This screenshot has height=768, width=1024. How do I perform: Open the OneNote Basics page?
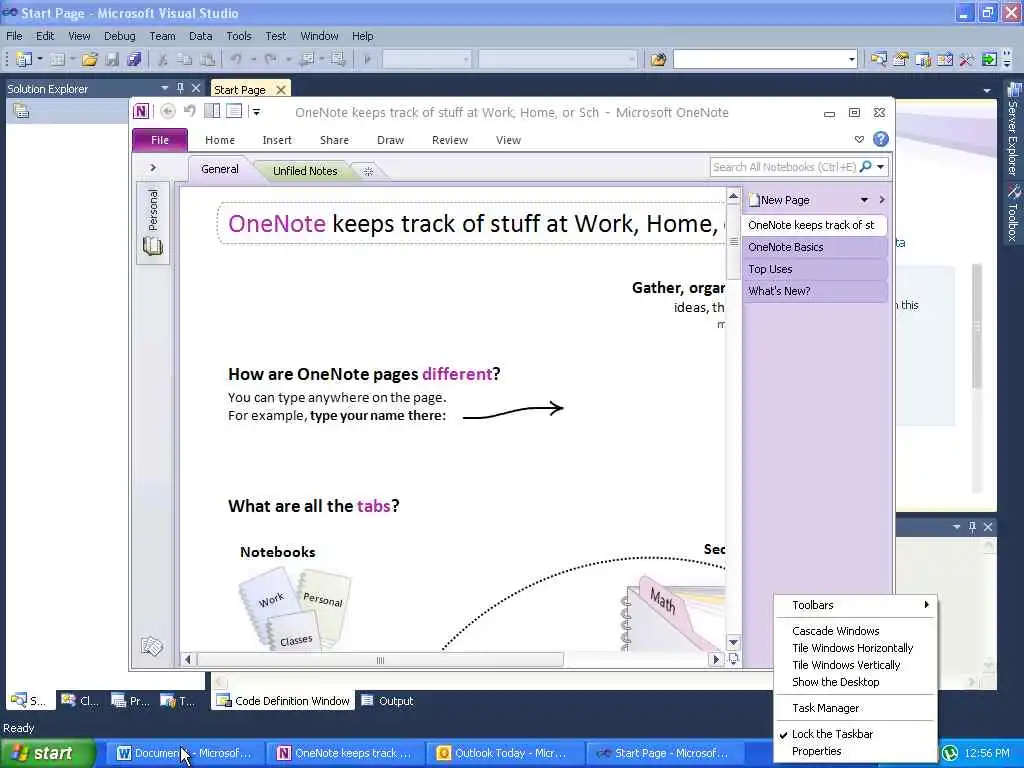tap(815, 247)
